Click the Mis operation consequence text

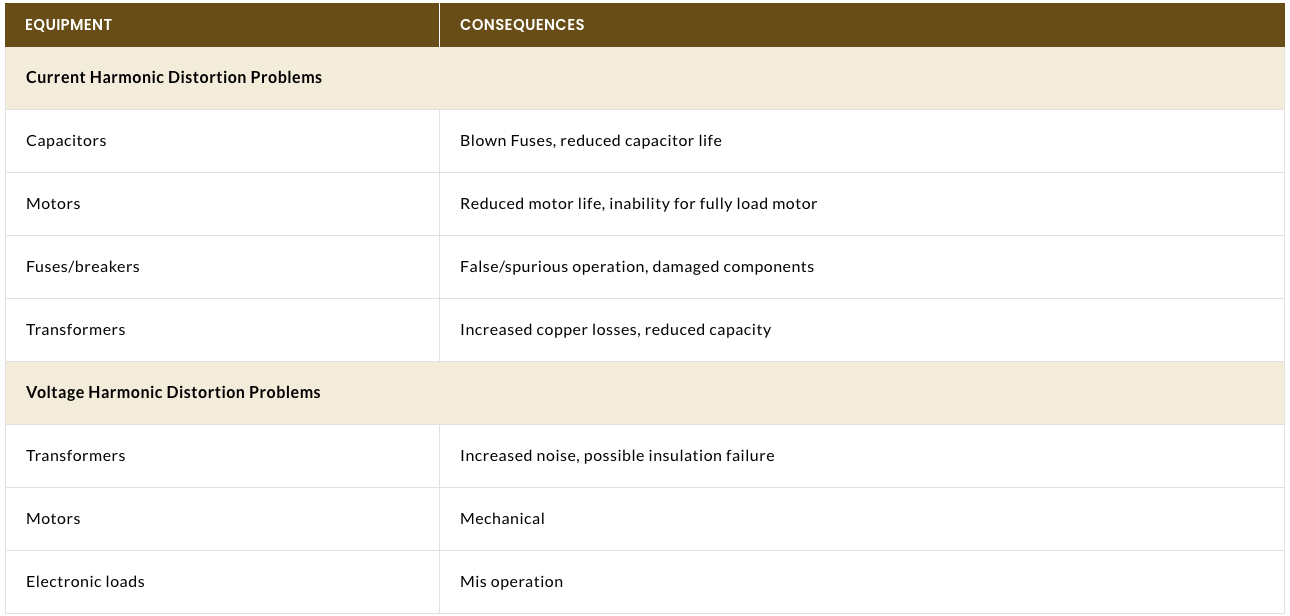pyautogui.click(x=511, y=582)
